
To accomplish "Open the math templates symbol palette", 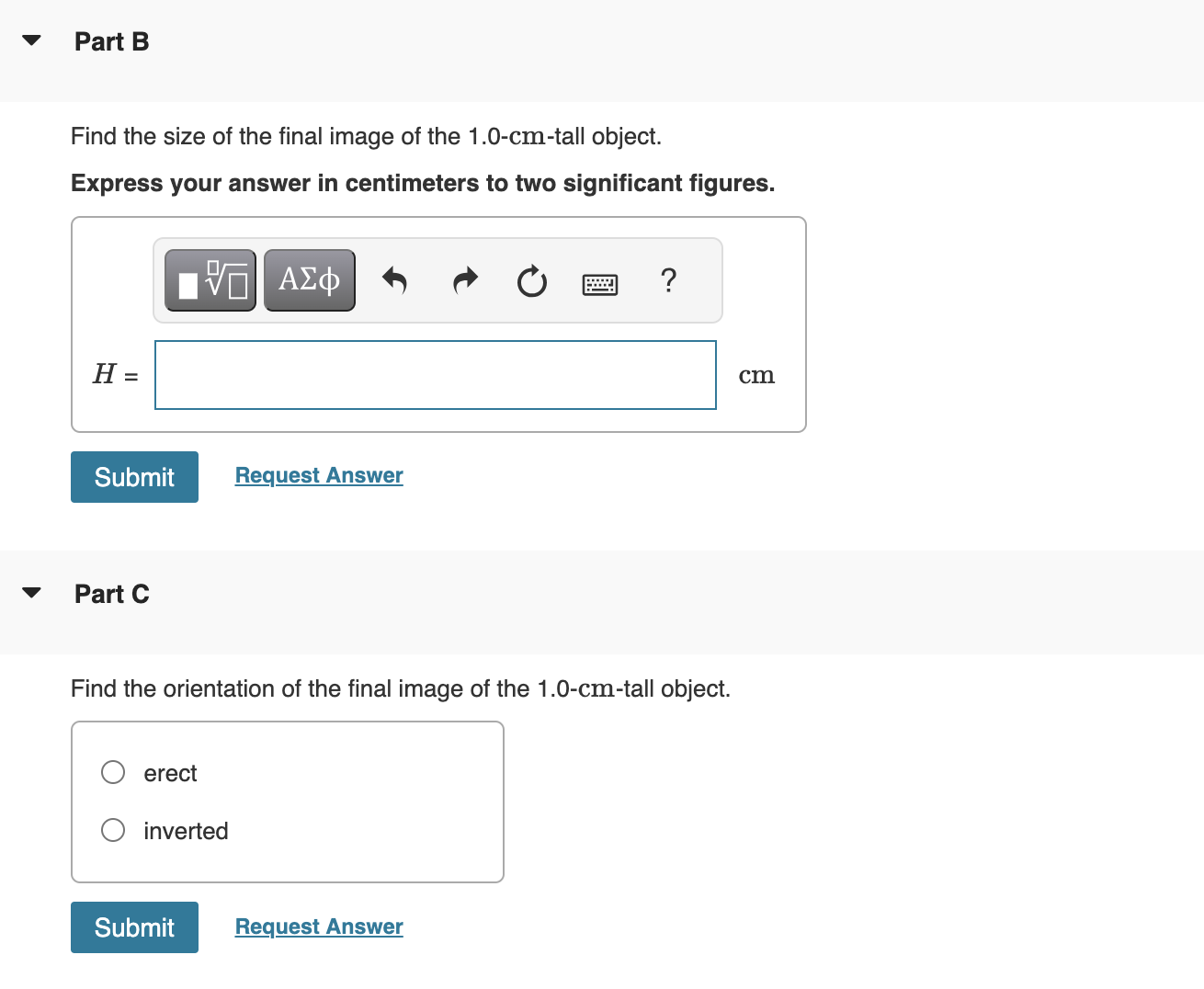I will (210, 280).
